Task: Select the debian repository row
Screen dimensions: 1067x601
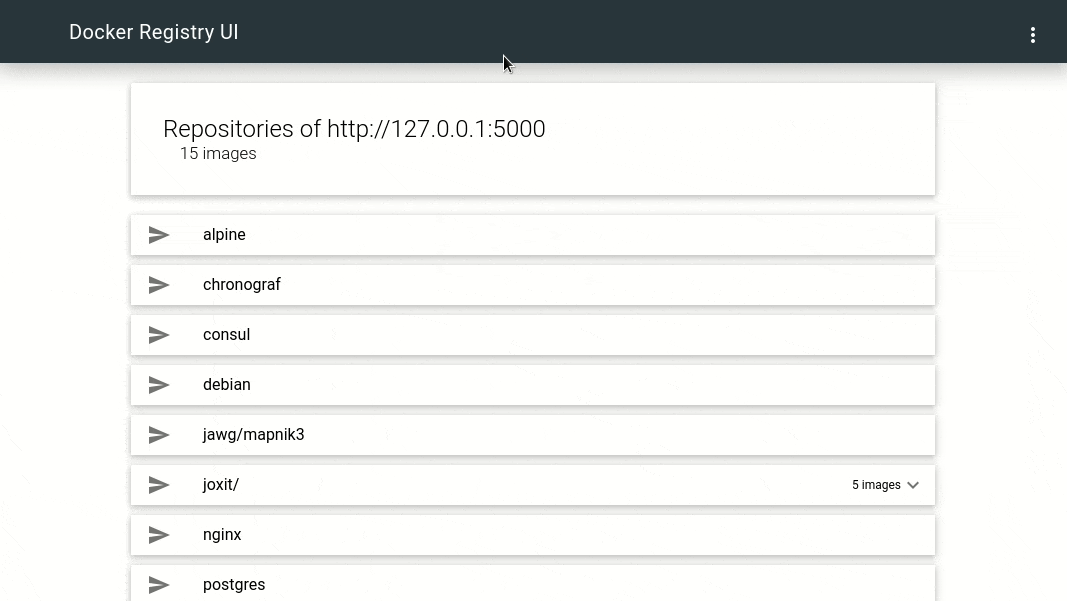Action: coord(533,385)
